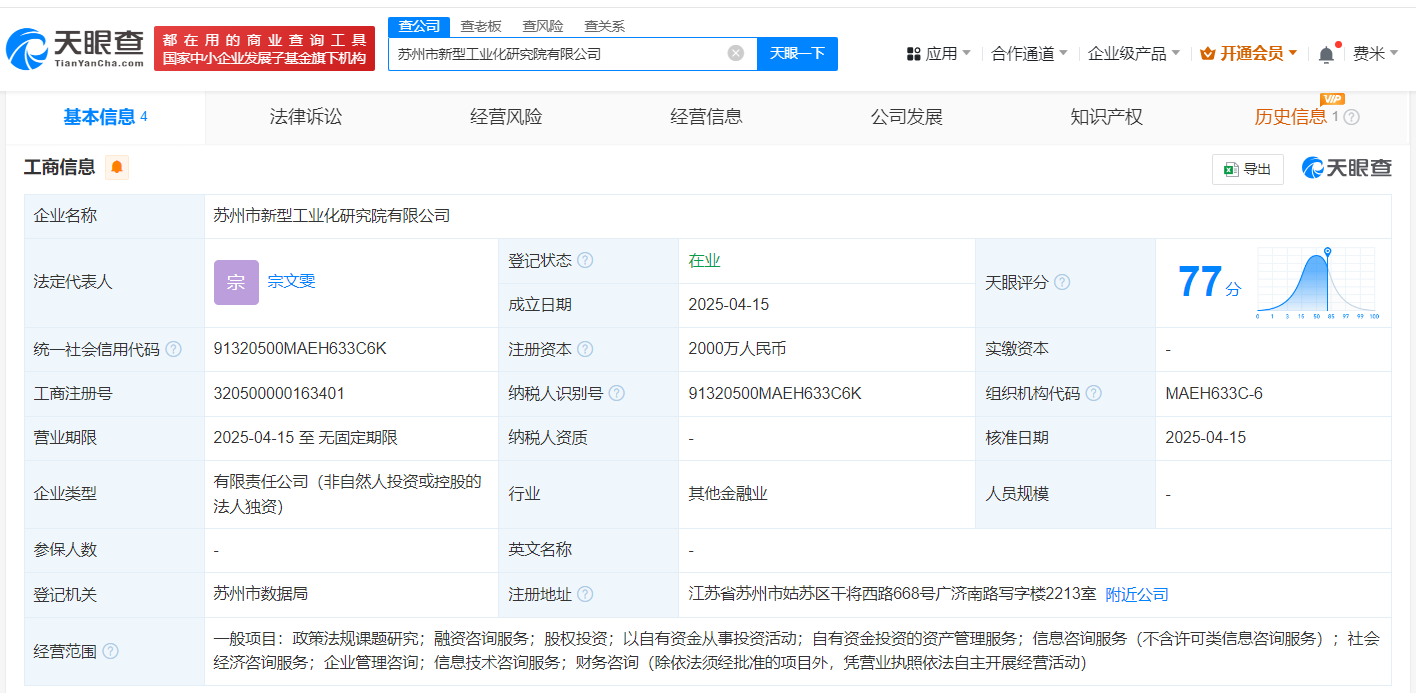This screenshot has width=1416, height=693.
Task: Click help icon next to 天眼评分
Action: (x=1062, y=282)
